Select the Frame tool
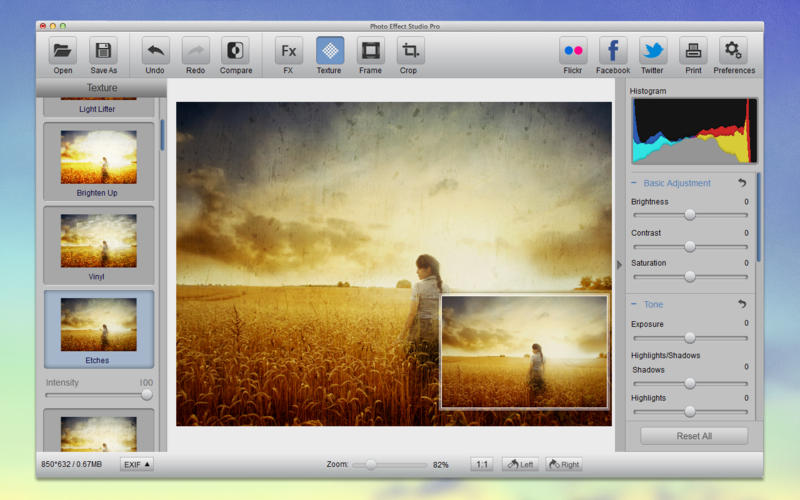Image resolution: width=800 pixels, height=500 pixels. point(370,51)
